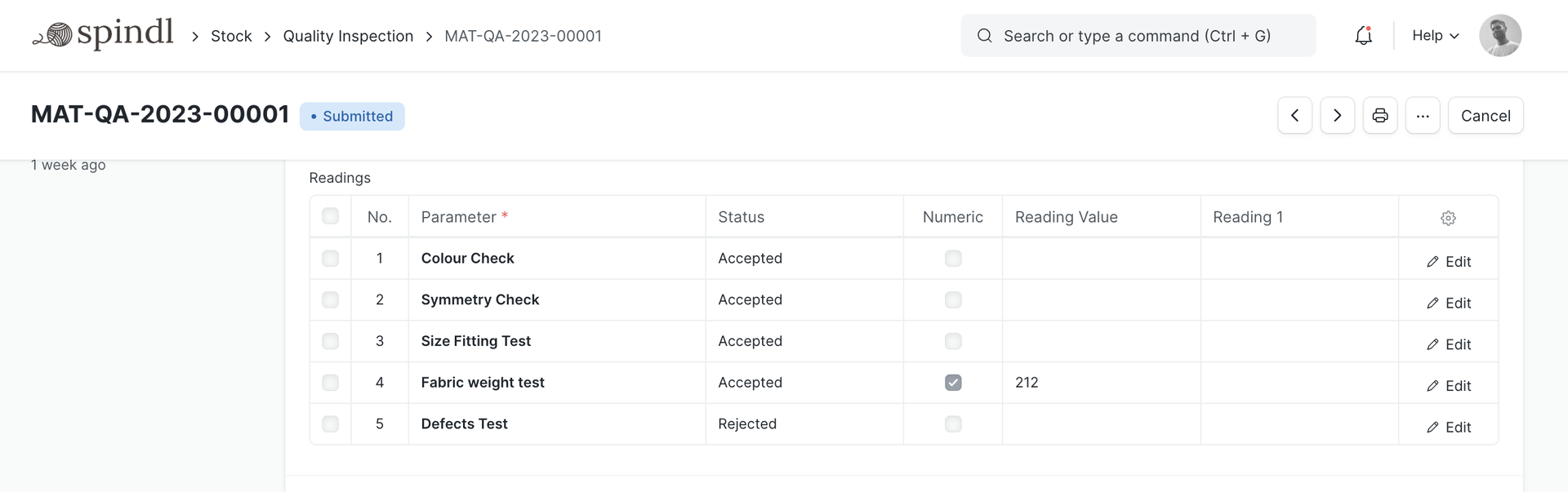The width and height of the screenshot is (1568, 492).
Task: Click the search command bar
Action: pyautogui.click(x=1138, y=36)
